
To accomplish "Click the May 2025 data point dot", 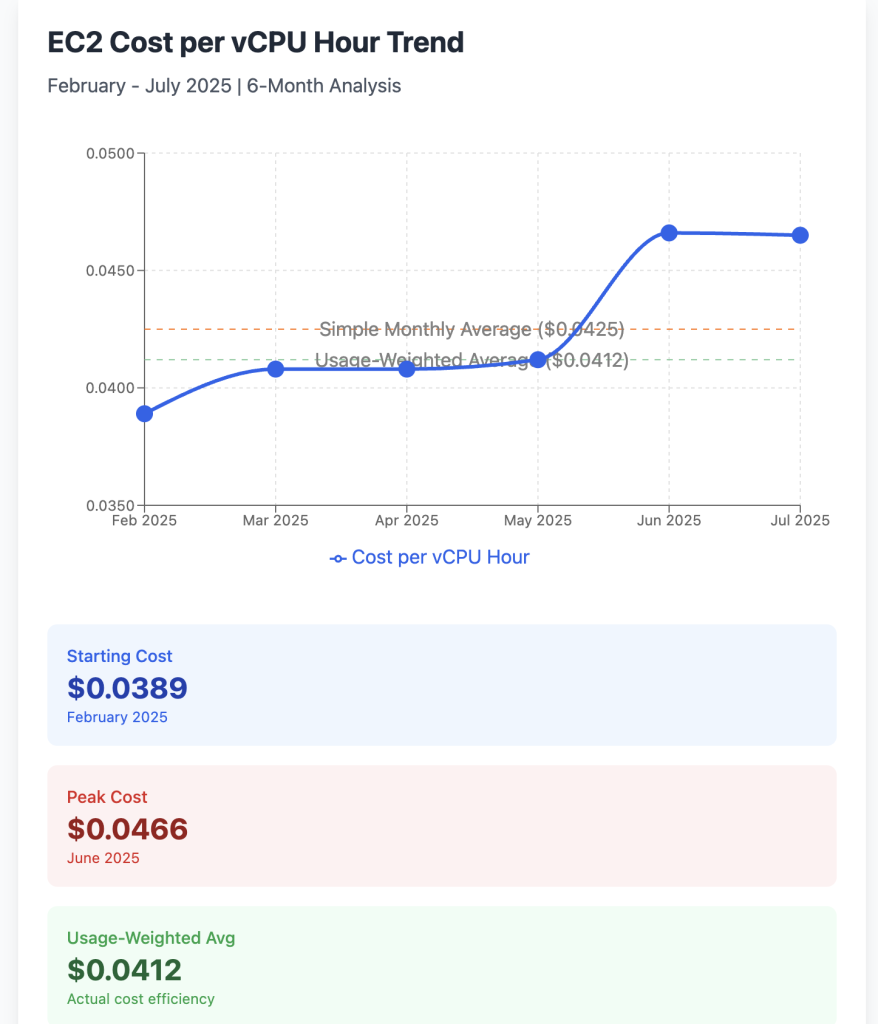I will click(538, 360).
